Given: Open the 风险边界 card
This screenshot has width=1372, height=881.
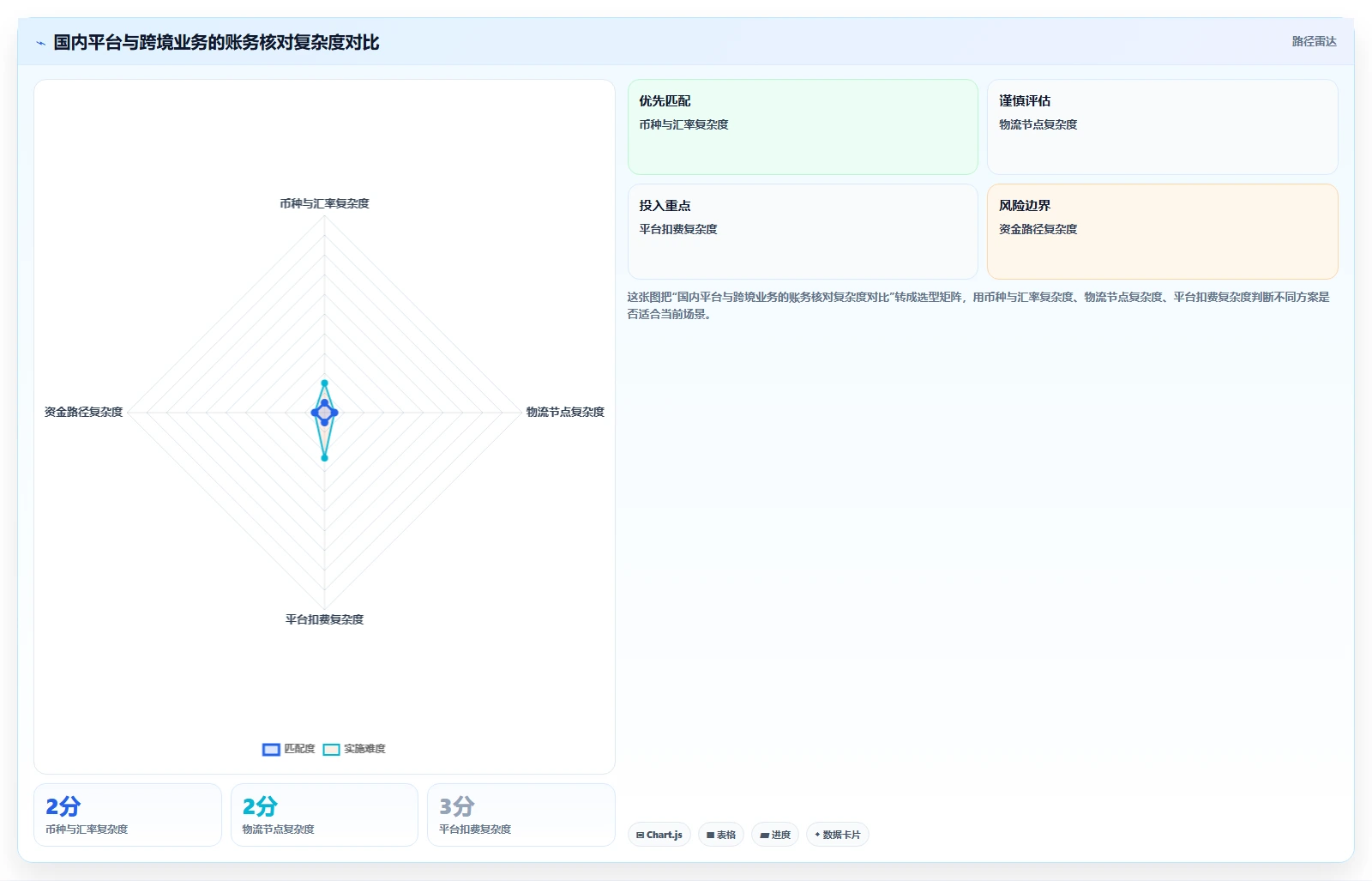Looking at the screenshot, I should point(1163,232).
